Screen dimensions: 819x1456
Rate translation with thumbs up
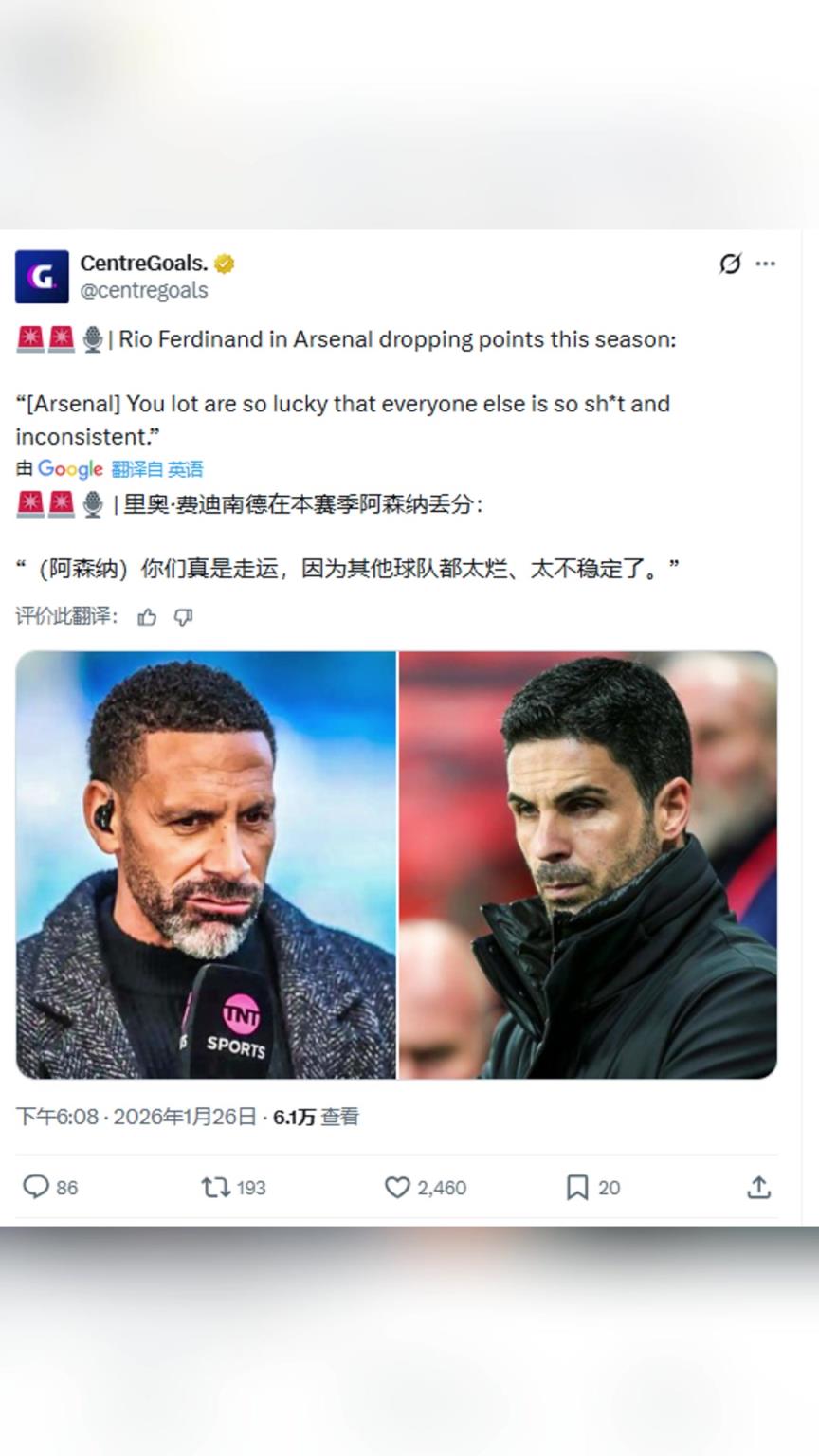pyautogui.click(x=147, y=617)
